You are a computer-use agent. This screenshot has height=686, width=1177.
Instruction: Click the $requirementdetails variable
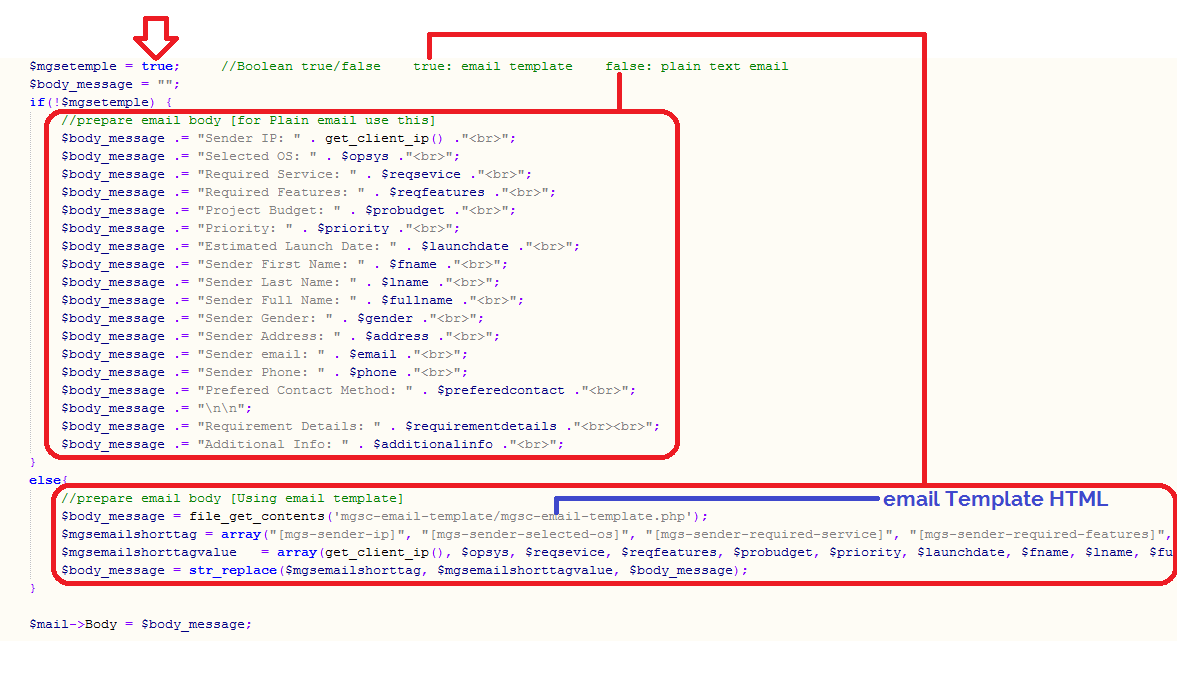(x=480, y=426)
